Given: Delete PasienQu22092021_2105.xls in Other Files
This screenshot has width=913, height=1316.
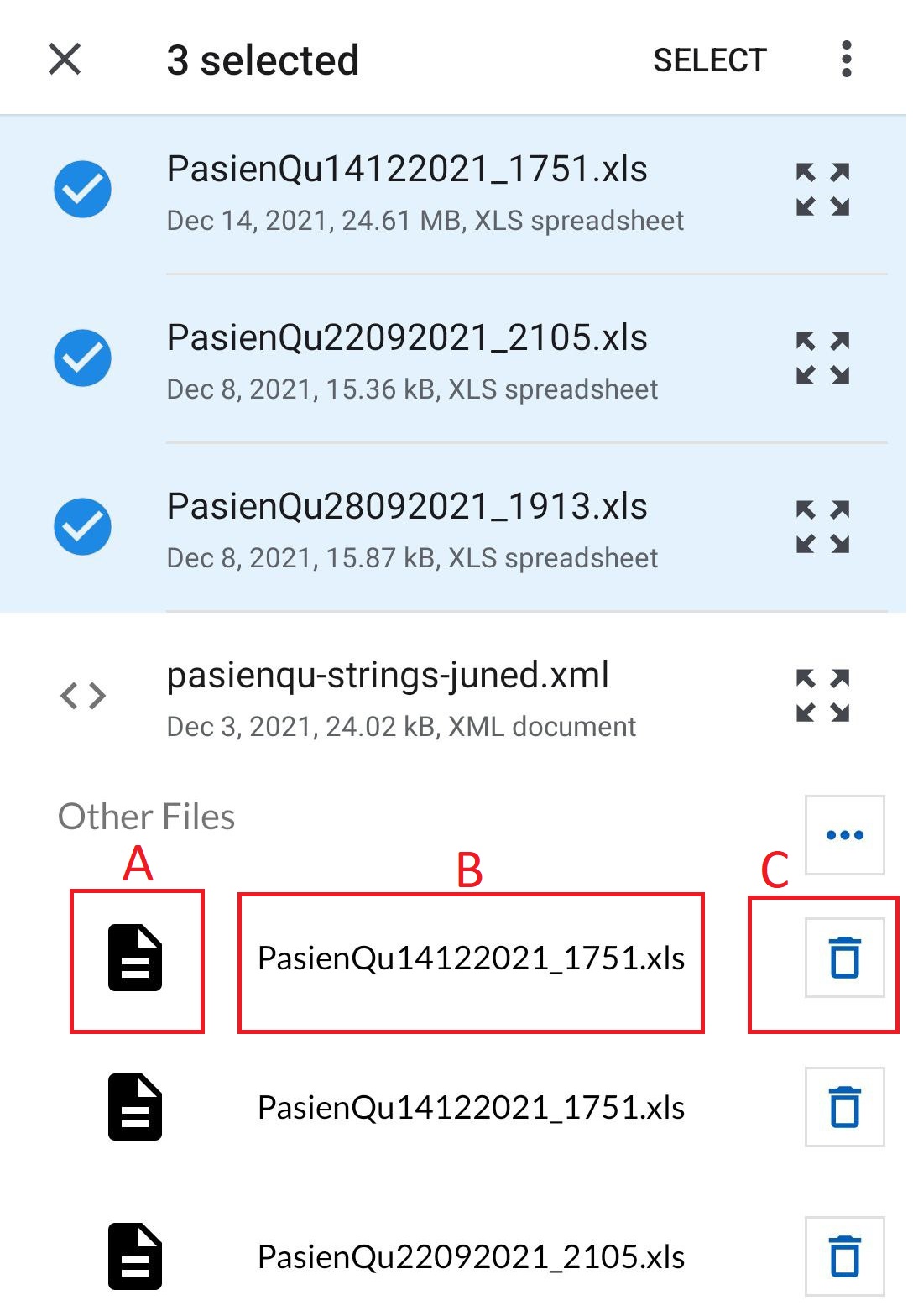Looking at the screenshot, I should 844,1256.
